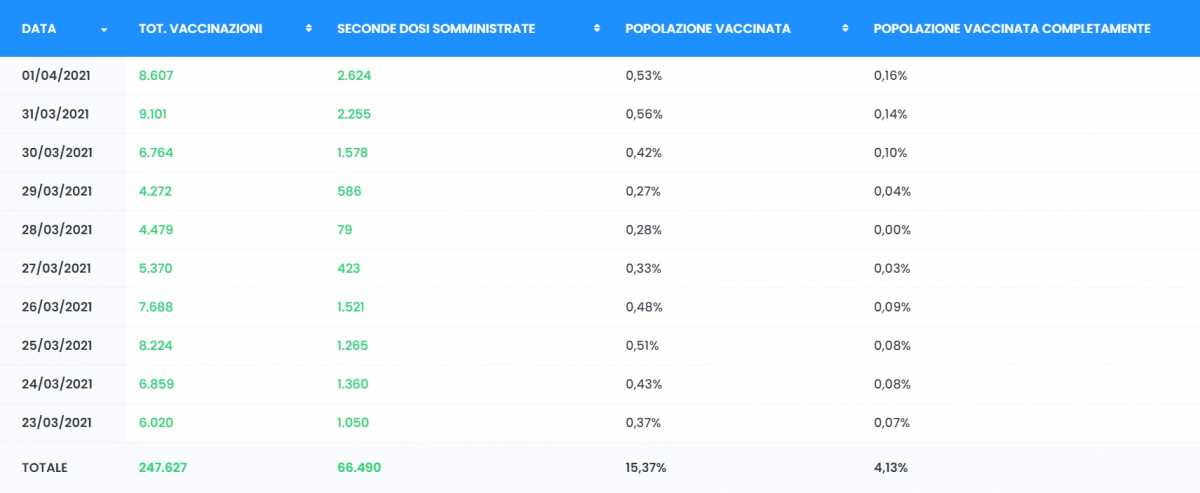1200x493 pixels.
Task: Click sort arrows for POPOLAZIONE VACCINATA
Action: 845,29
